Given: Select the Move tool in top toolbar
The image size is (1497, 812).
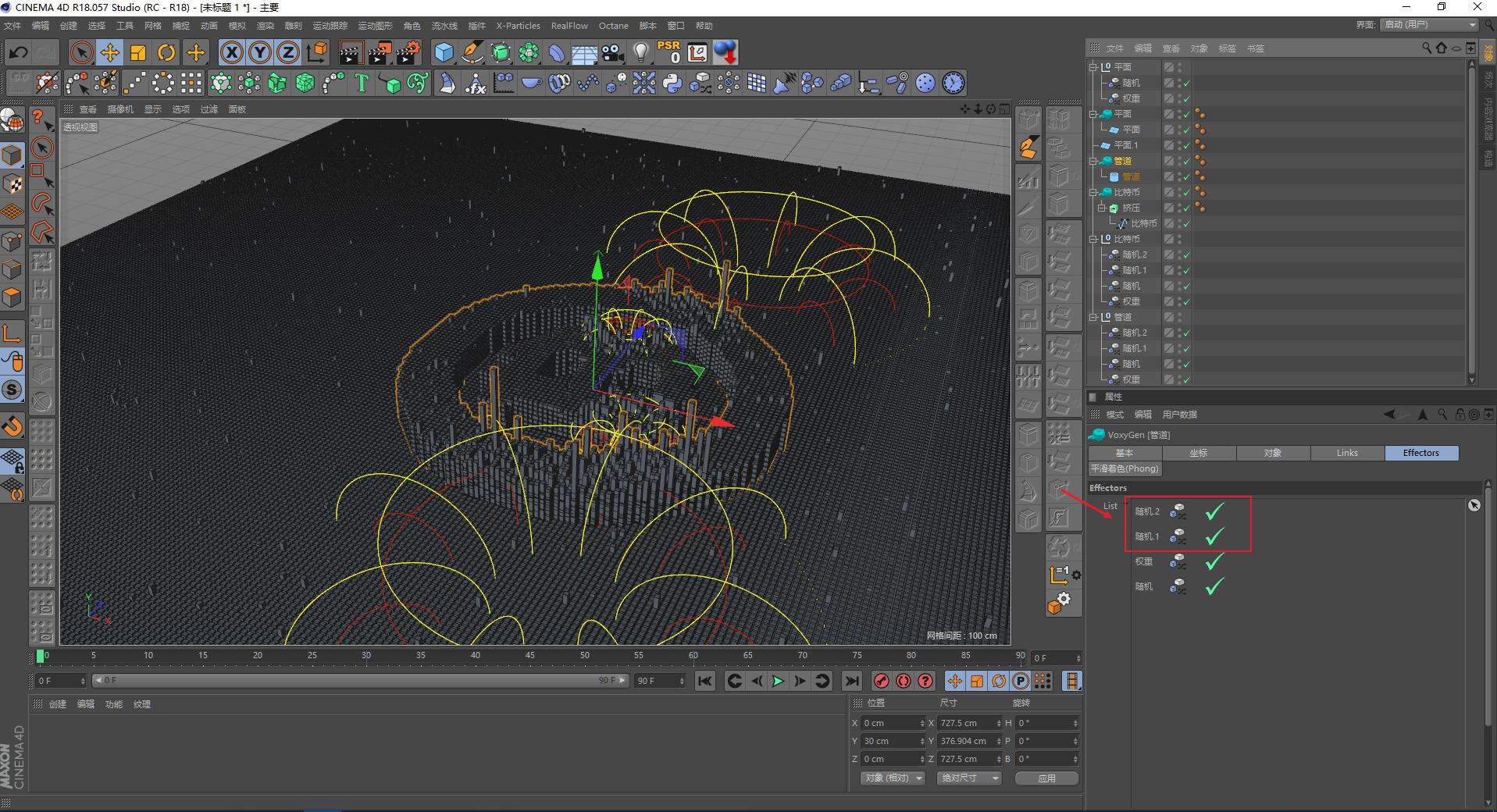Looking at the screenshot, I should [109, 53].
